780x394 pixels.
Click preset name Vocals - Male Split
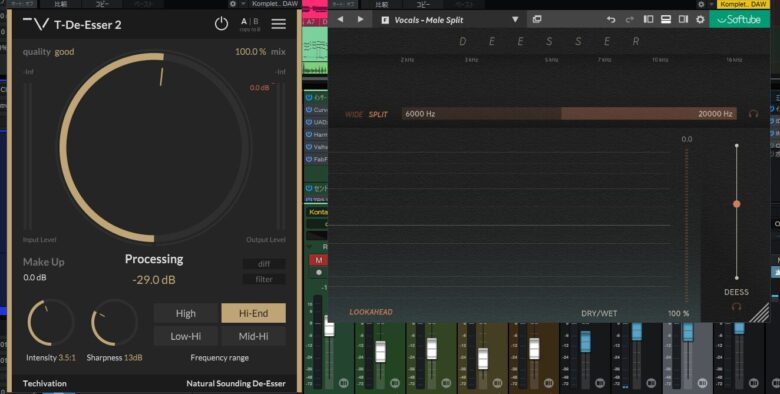429,20
